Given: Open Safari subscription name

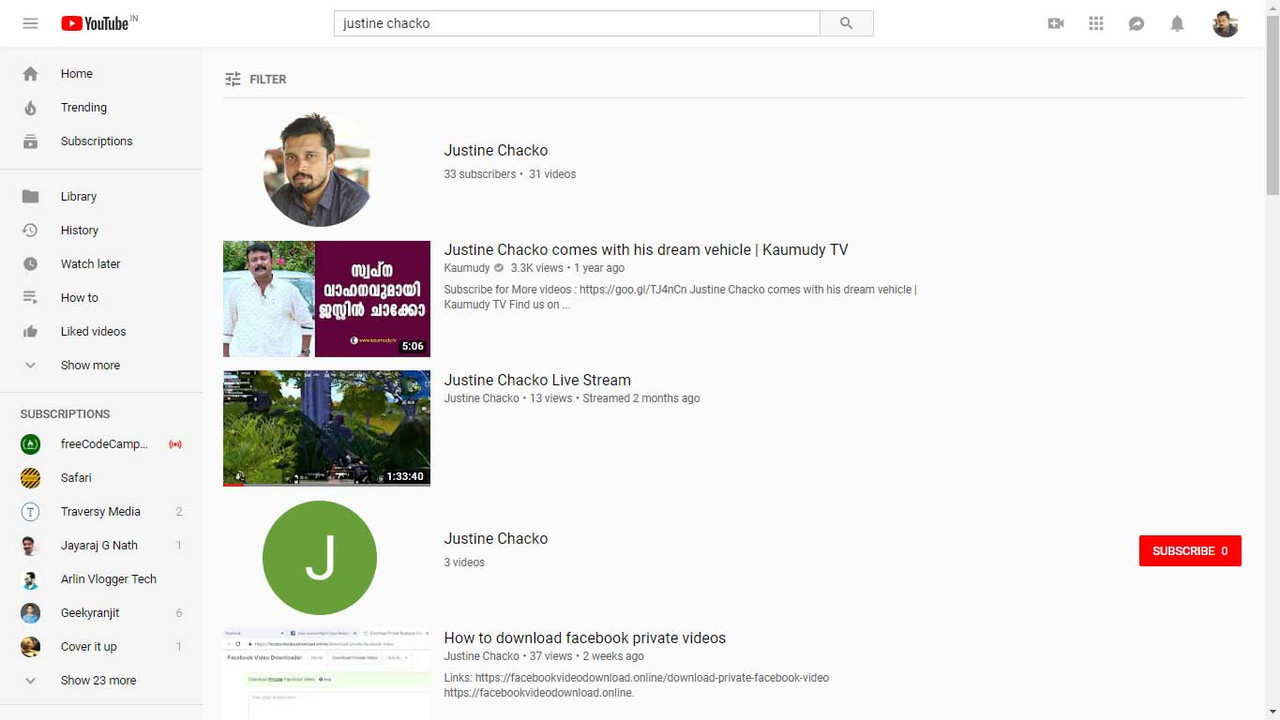Looking at the screenshot, I should pos(76,478).
